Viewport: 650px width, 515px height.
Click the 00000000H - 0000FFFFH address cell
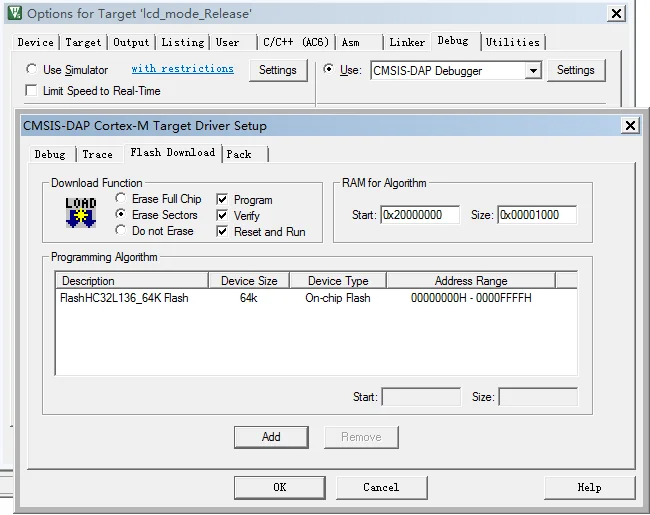click(x=471, y=298)
